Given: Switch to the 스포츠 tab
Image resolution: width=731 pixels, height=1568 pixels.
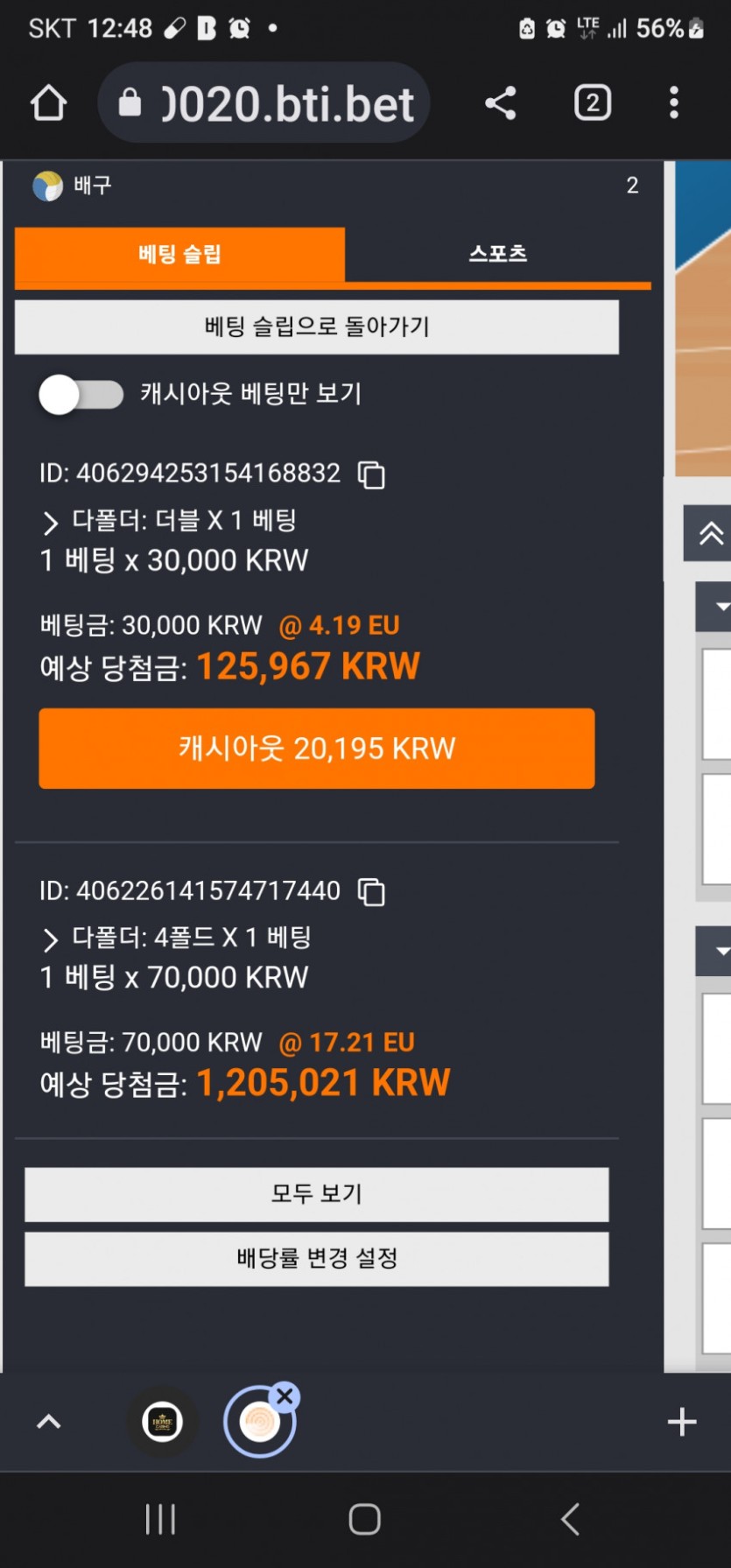Looking at the screenshot, I should (498, 254).
